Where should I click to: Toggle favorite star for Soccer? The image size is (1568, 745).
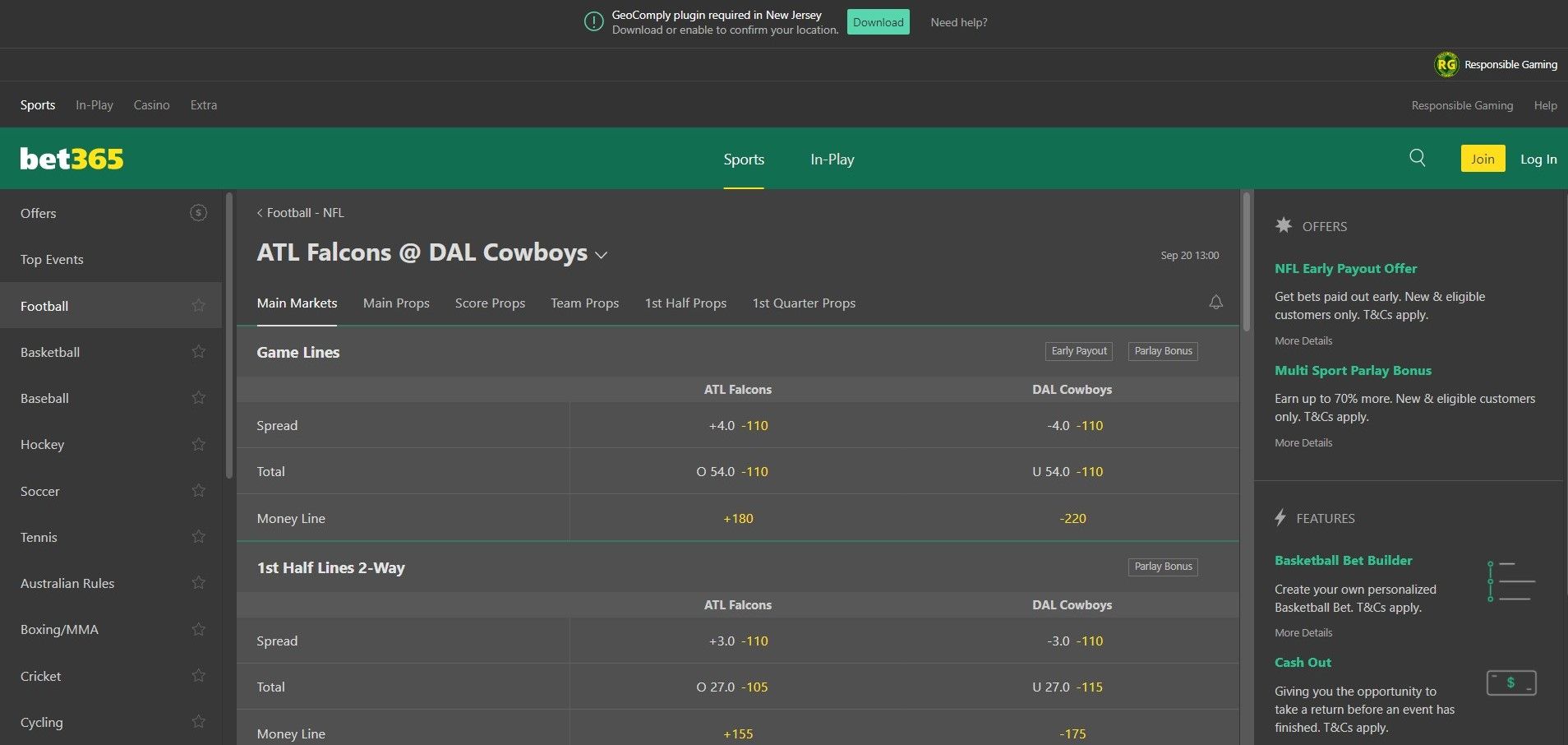(x=198, y=490)
